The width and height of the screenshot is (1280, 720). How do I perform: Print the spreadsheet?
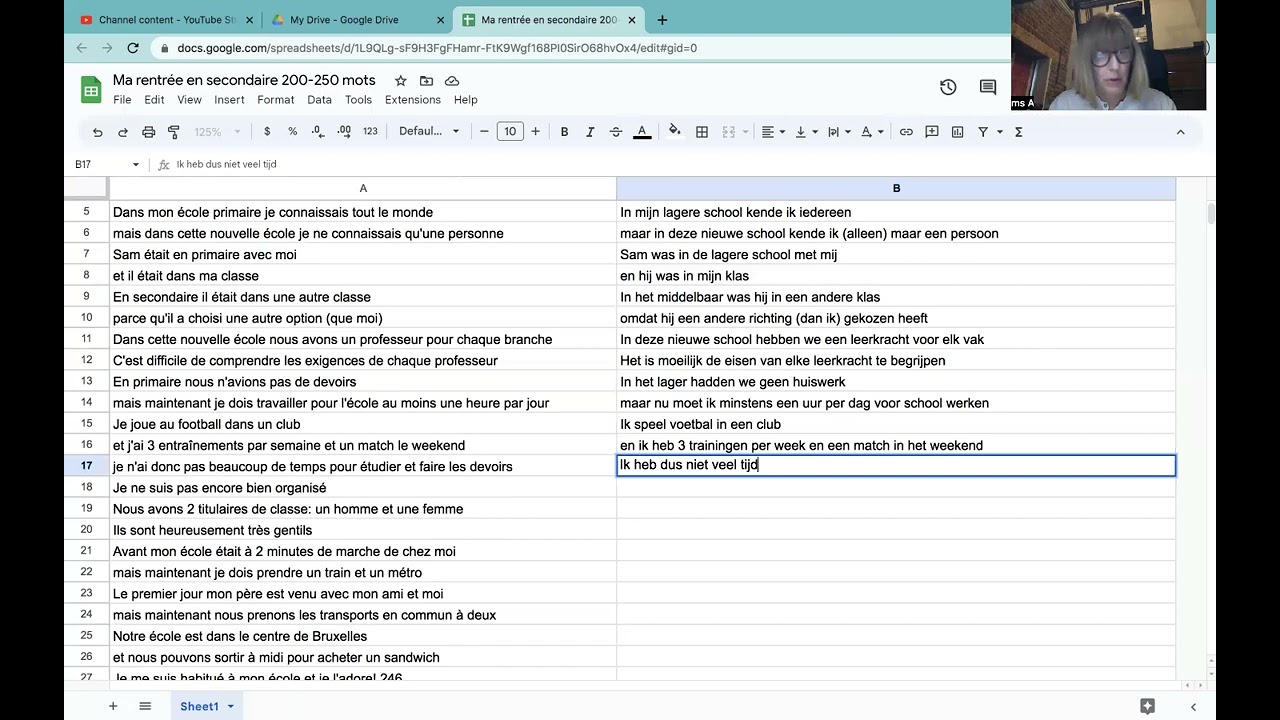[x=149, y=132]
